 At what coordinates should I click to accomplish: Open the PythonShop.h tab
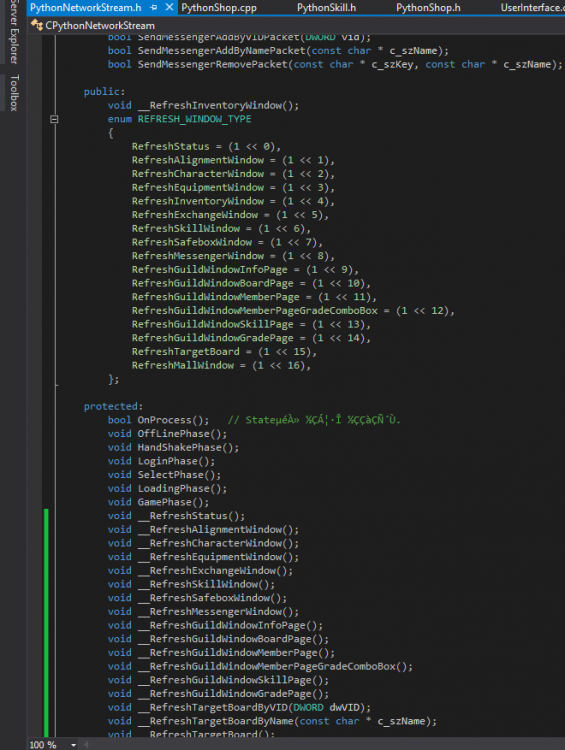[428, 8]
